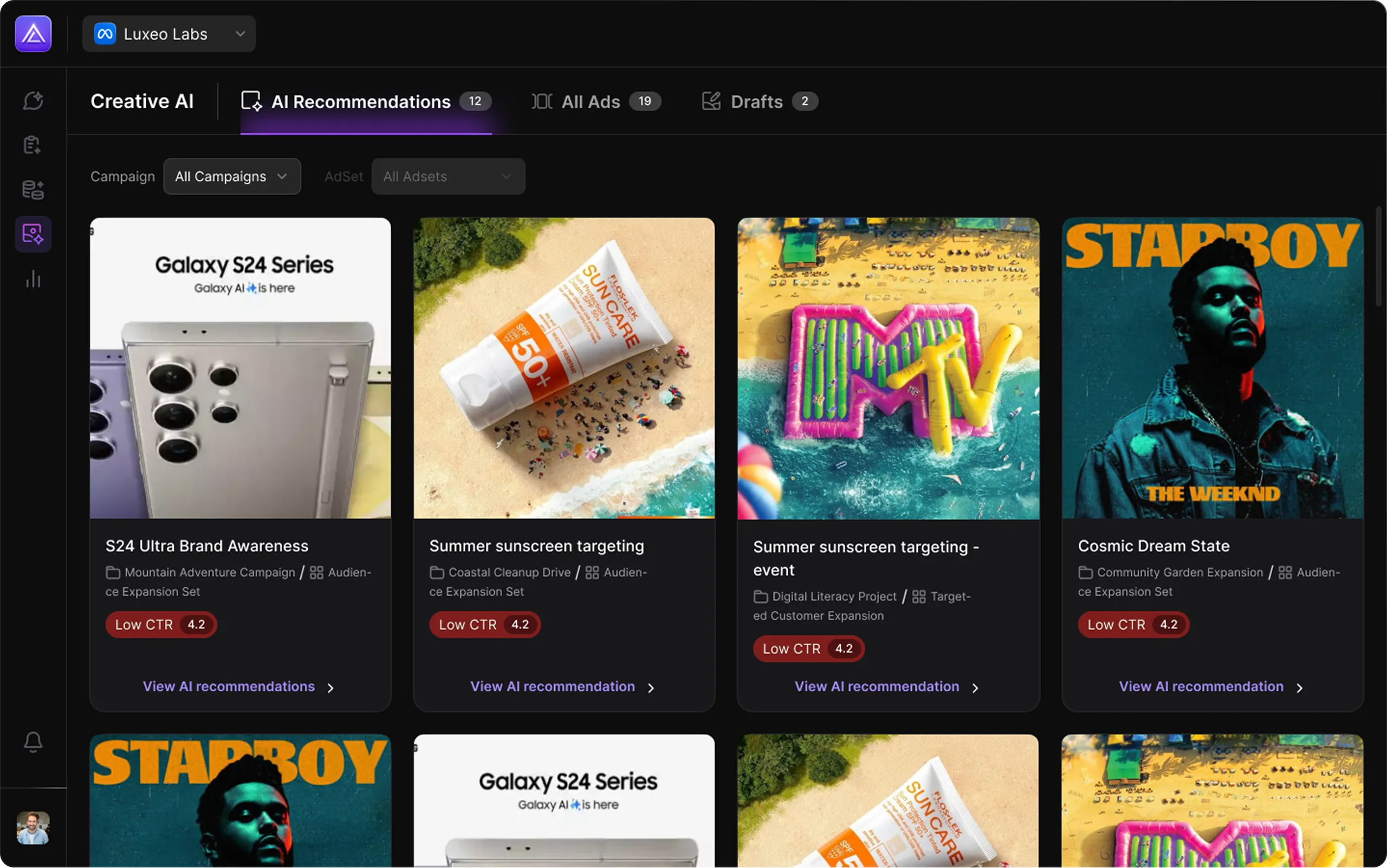
Task: Expand the Luxeo Labs account dropdown
Action: tap(240, 34)
